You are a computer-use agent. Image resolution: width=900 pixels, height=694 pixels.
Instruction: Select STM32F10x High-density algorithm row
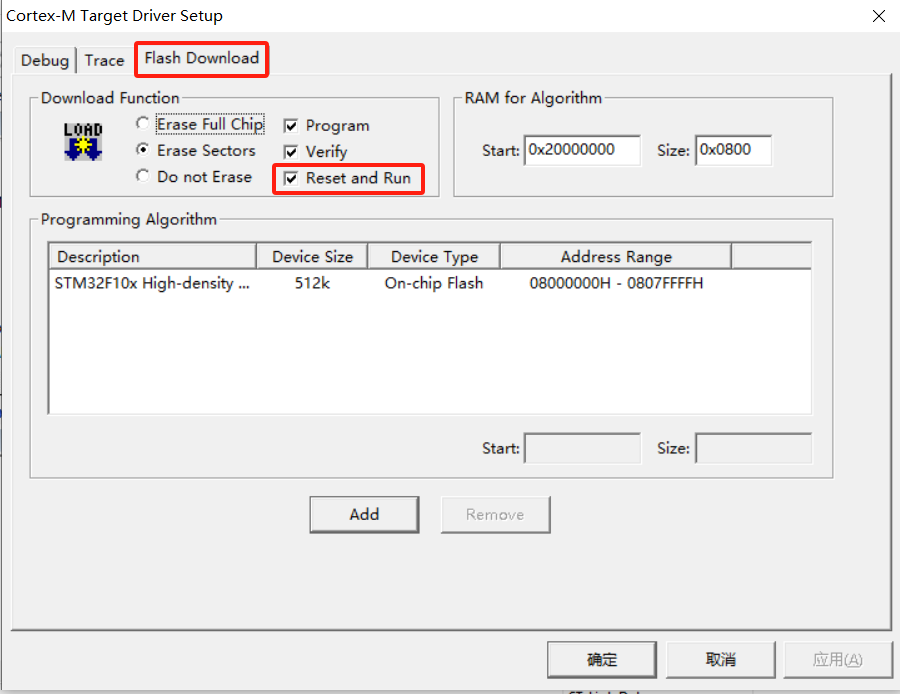click(430, 283)
